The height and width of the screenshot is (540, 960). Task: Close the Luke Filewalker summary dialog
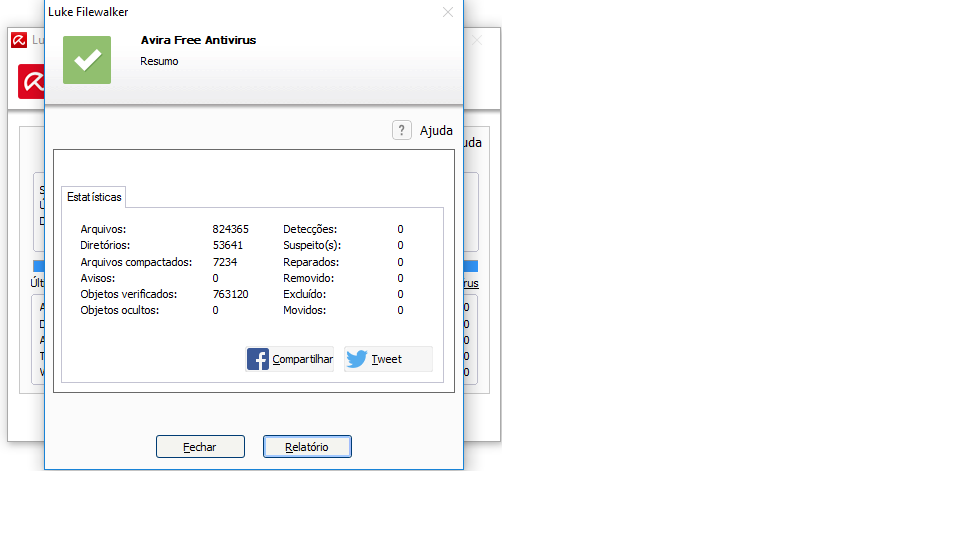click(448, 12)
